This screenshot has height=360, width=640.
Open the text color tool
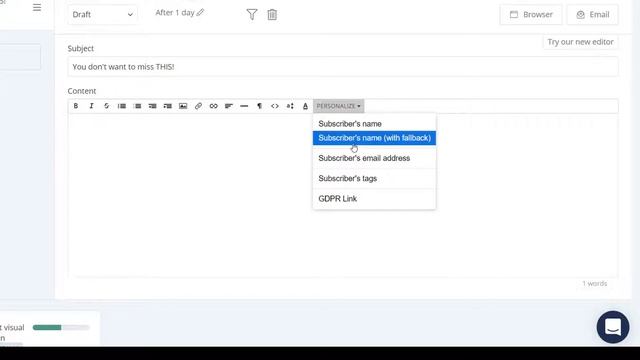(305, 106)
